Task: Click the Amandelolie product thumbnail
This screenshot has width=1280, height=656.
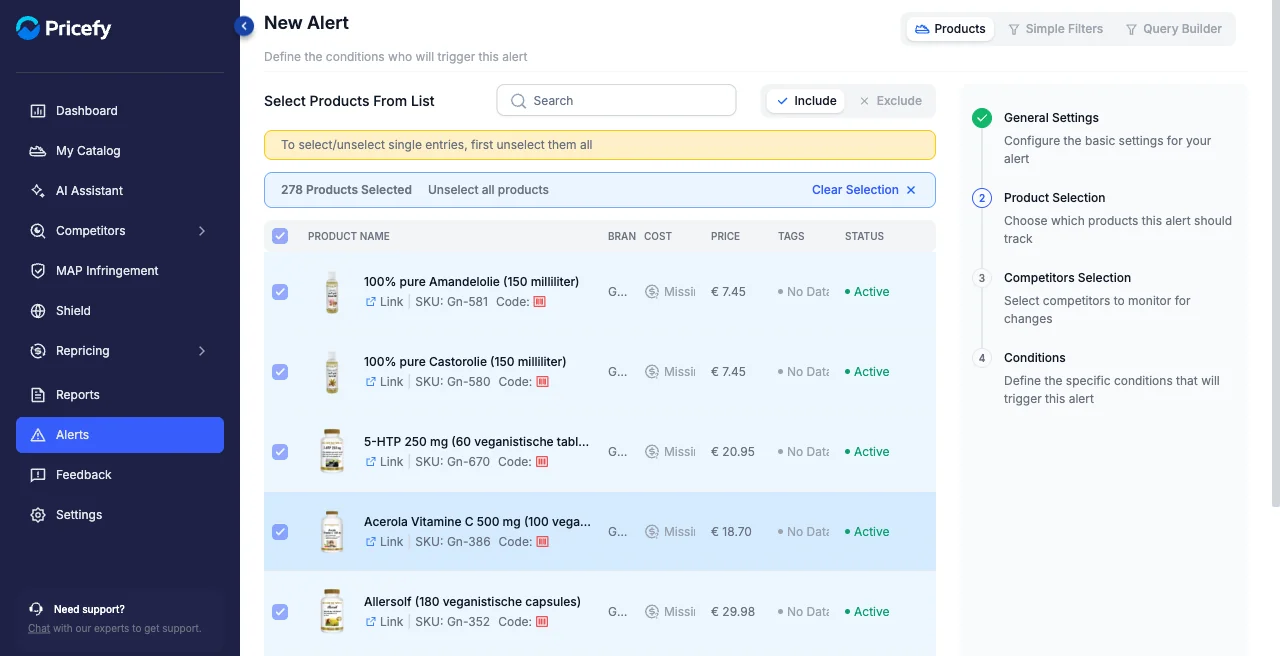Action: coord(332,292)
